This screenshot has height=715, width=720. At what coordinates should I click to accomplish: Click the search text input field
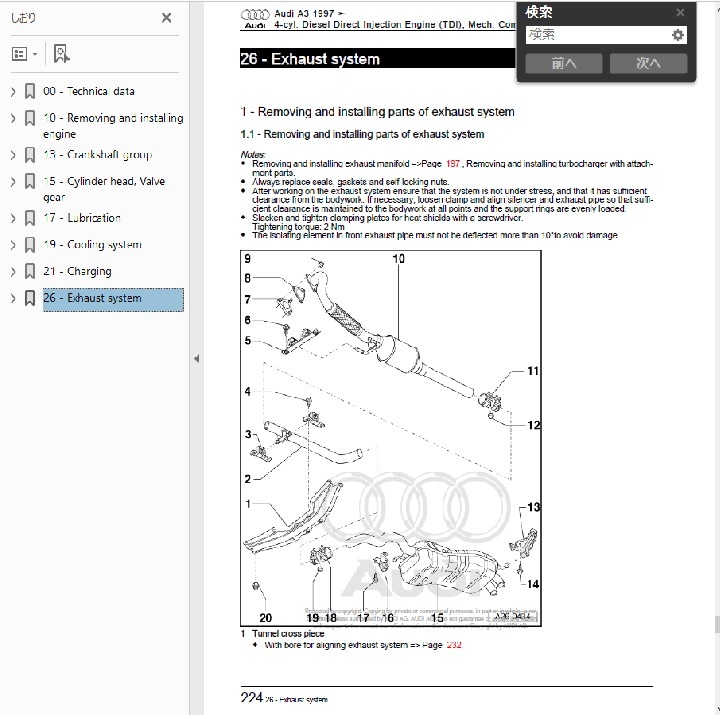click(598, 35)
